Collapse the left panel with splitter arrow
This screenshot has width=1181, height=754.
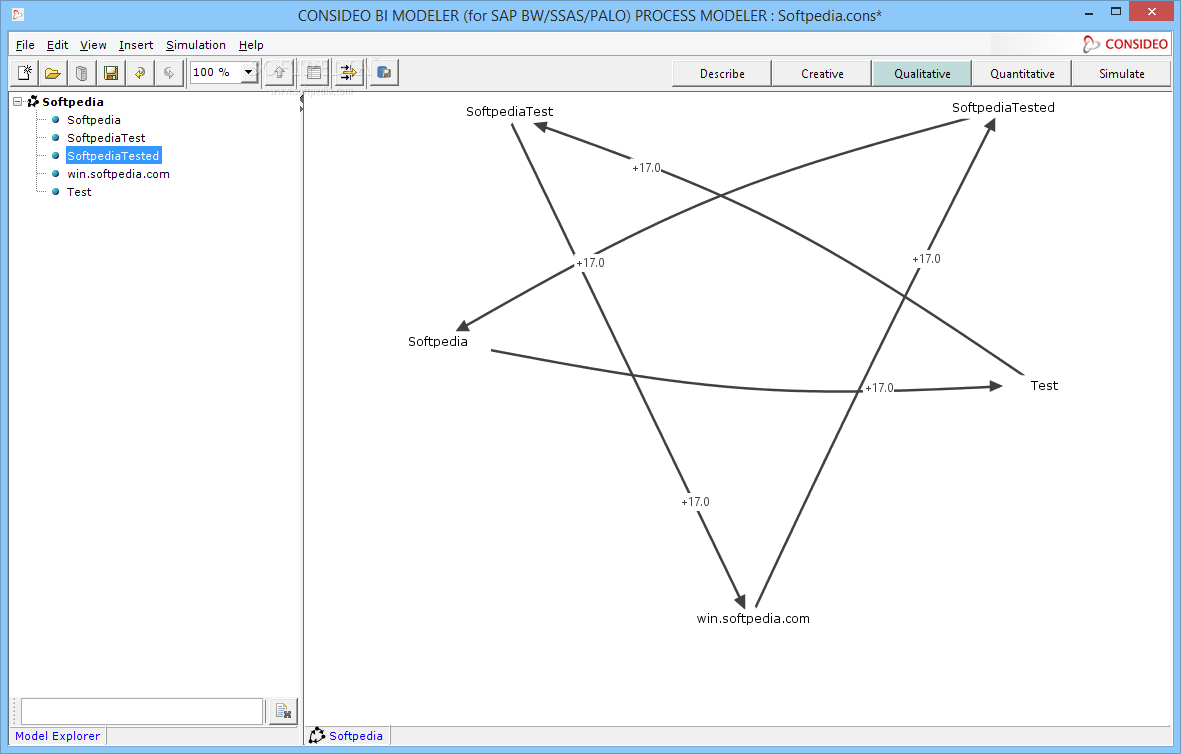(302, 99)
